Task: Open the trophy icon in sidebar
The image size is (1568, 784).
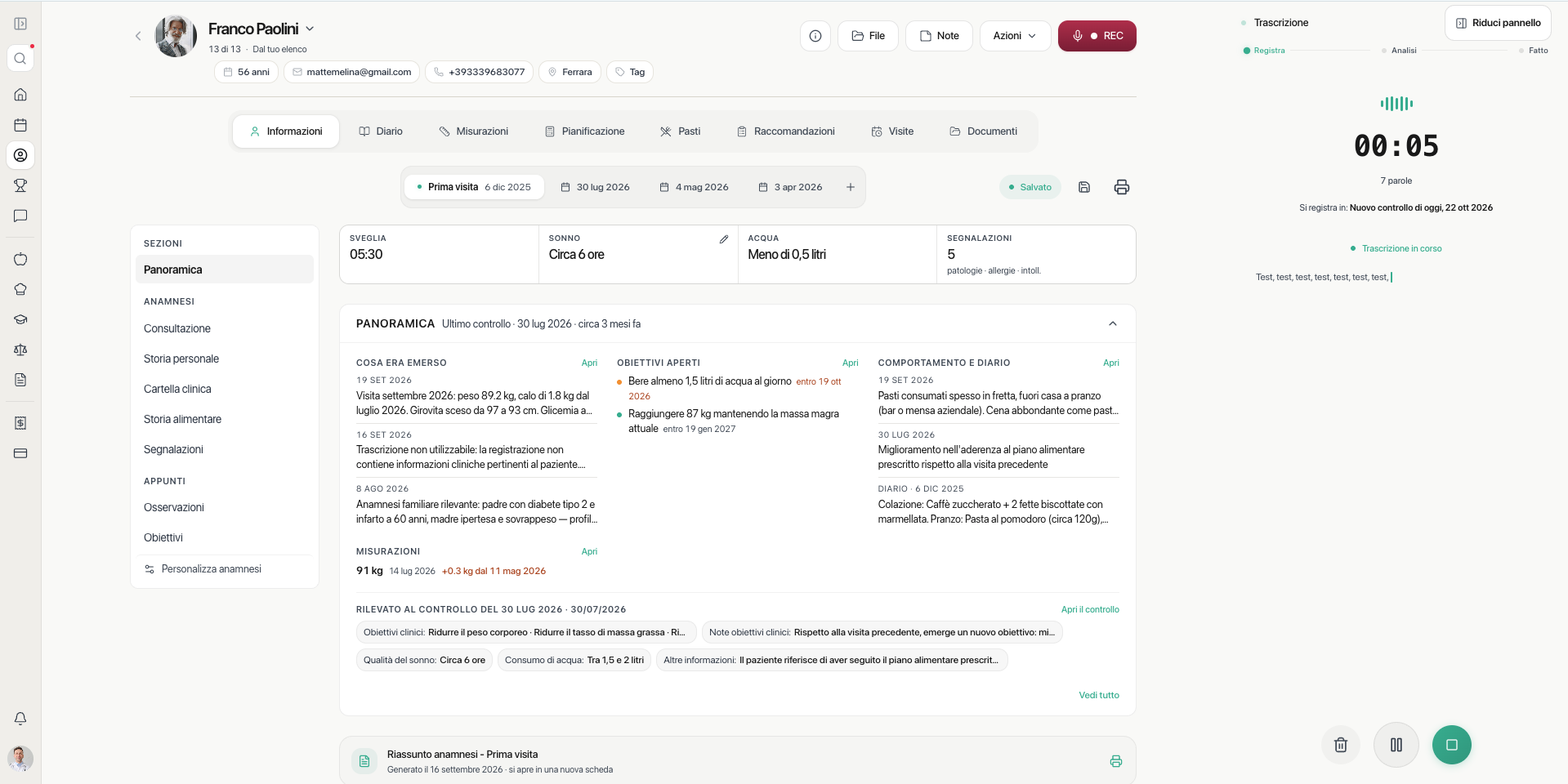Action: point(20,185)
